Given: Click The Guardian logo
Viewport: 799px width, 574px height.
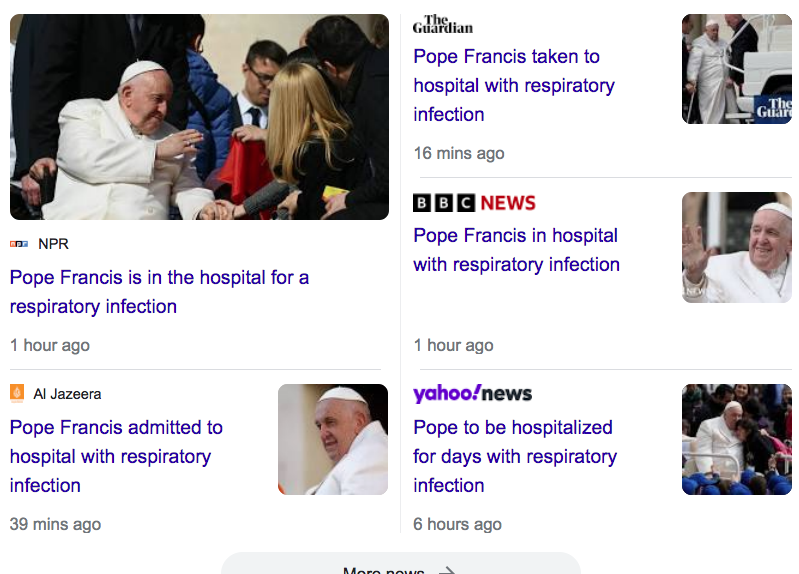Looking at the screenshot, I should [x=442, y=24].
